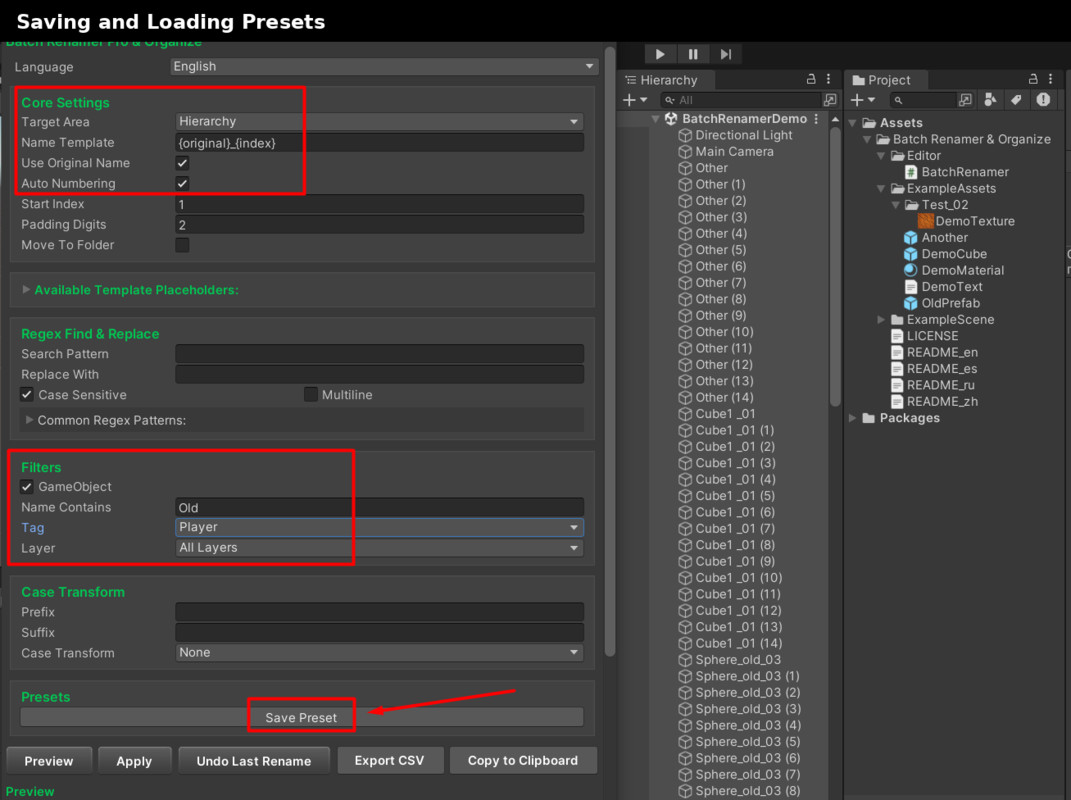The width and height of the screenshot is (1071, 800).
Task: Click Name Contains field with Old
Action: (x=379, y=508)
